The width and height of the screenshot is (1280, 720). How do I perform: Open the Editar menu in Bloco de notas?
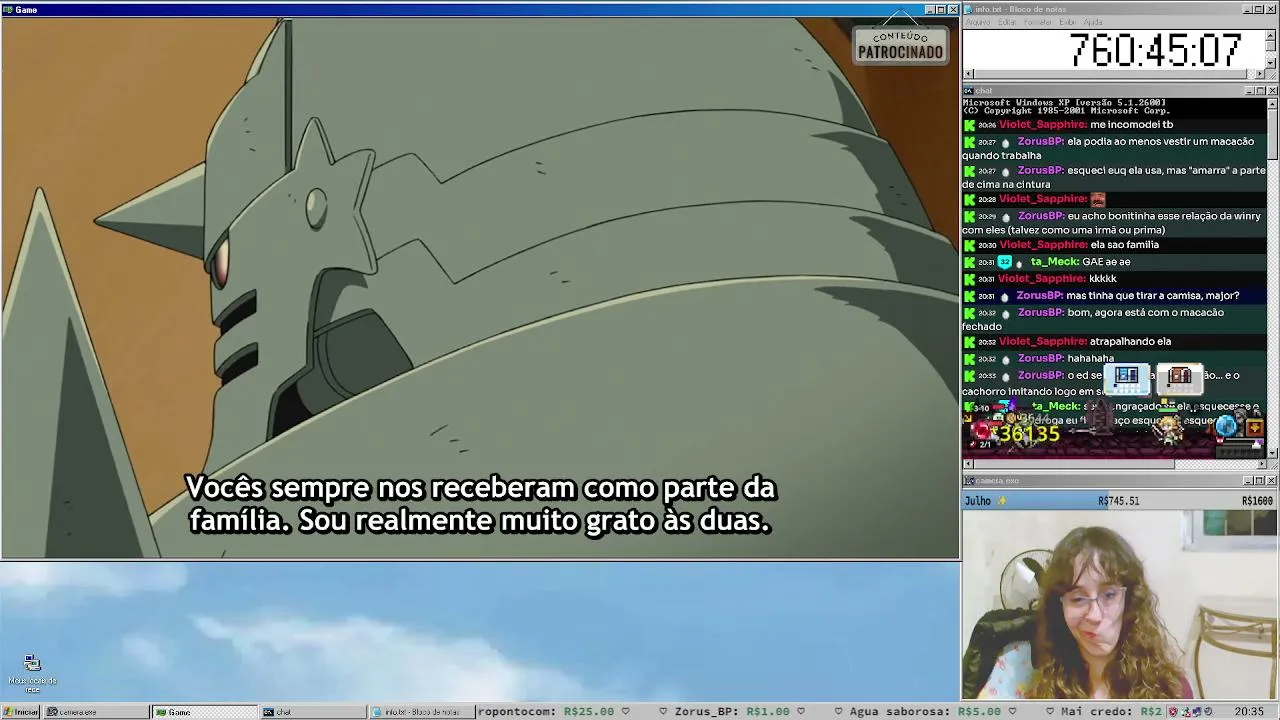point(1007,22)
